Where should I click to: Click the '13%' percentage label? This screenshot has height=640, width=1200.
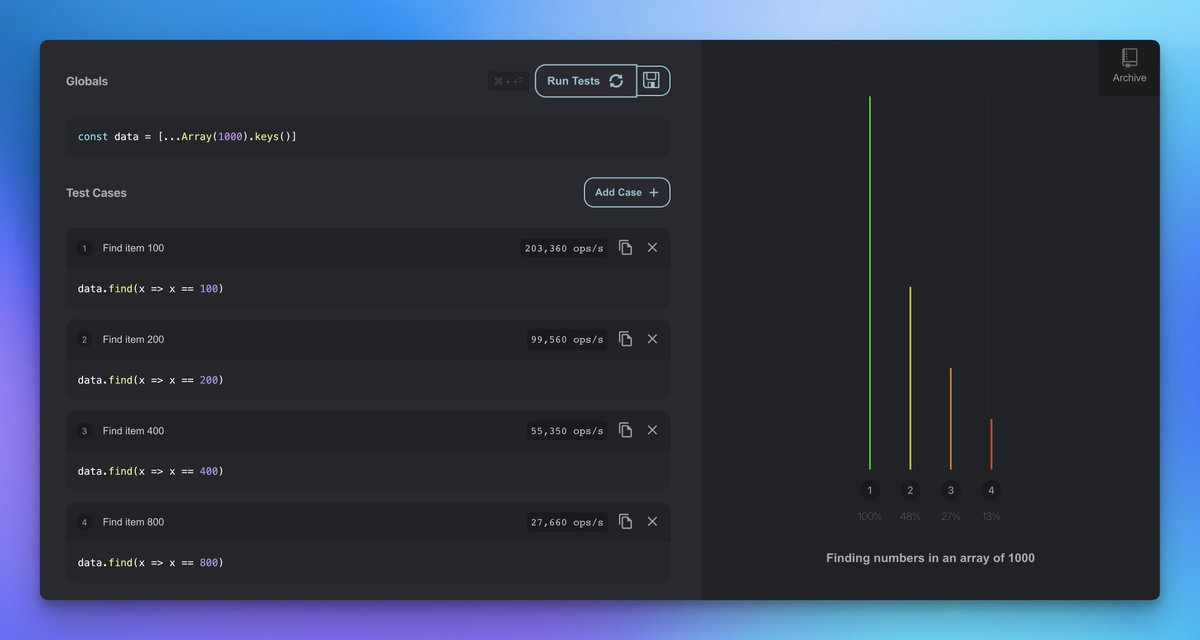[x=991, y=517]
